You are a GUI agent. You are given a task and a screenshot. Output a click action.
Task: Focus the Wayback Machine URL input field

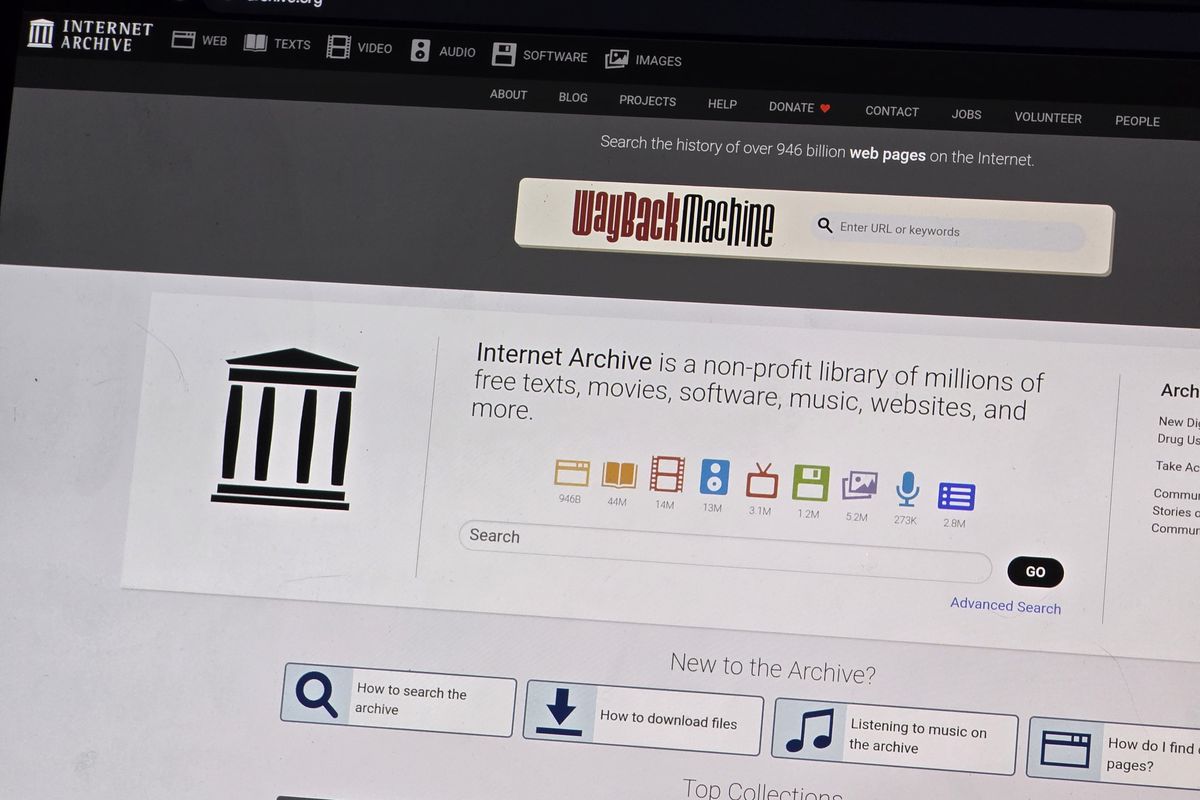point(950,231)
